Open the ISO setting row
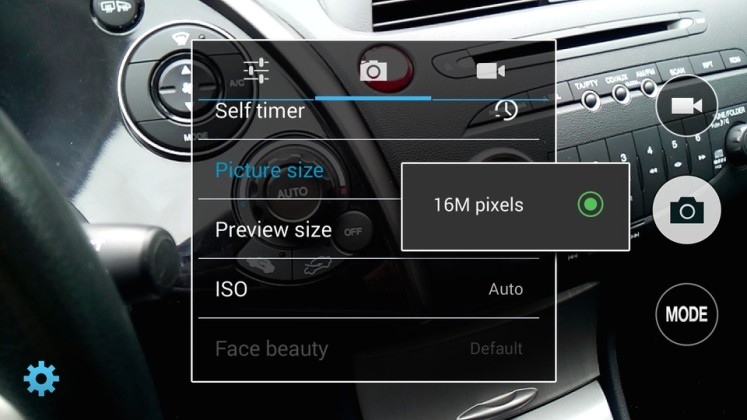 (232, 289)
